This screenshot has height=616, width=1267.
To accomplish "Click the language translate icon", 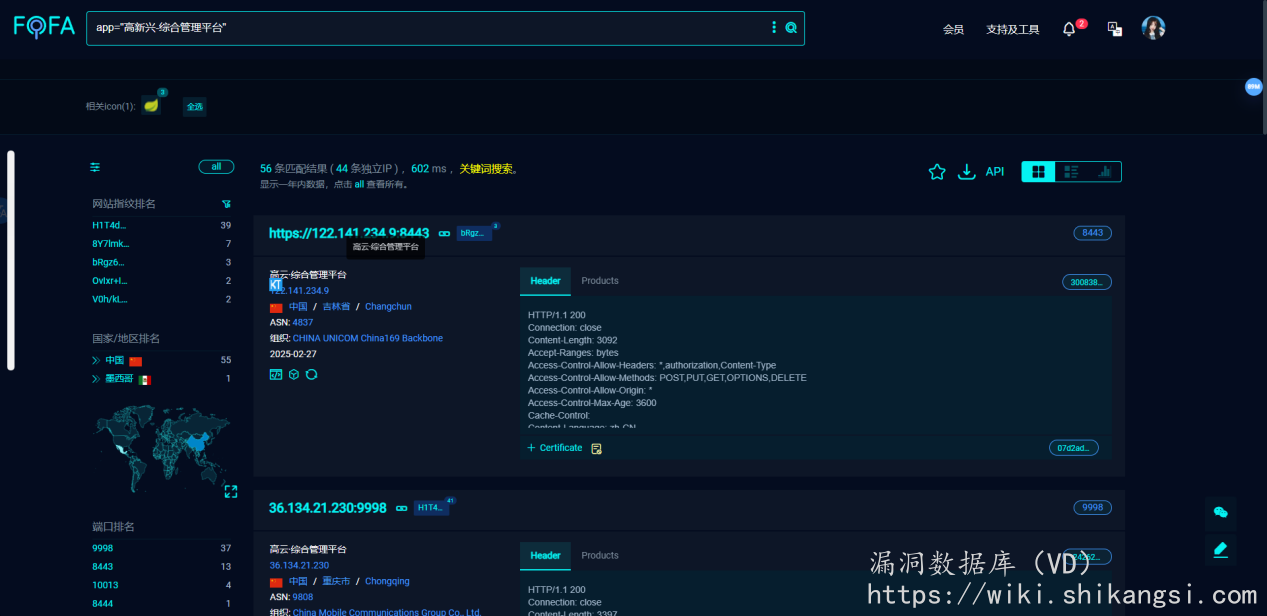I will click(x=1115, y=29).
